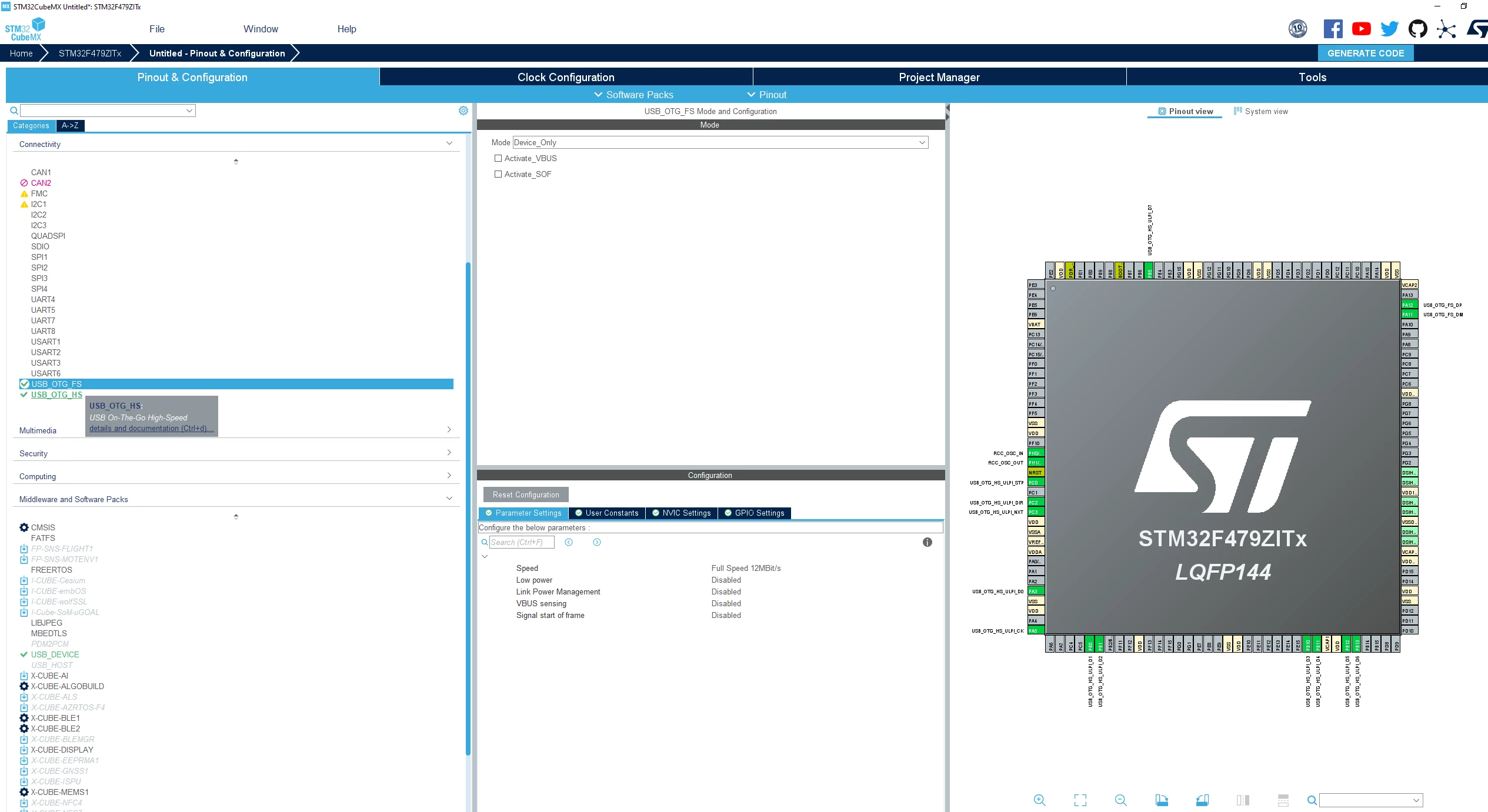Open the GitHub icon in header
Viewport: 1488px width, 812px height.
[x=1417, y=29]
